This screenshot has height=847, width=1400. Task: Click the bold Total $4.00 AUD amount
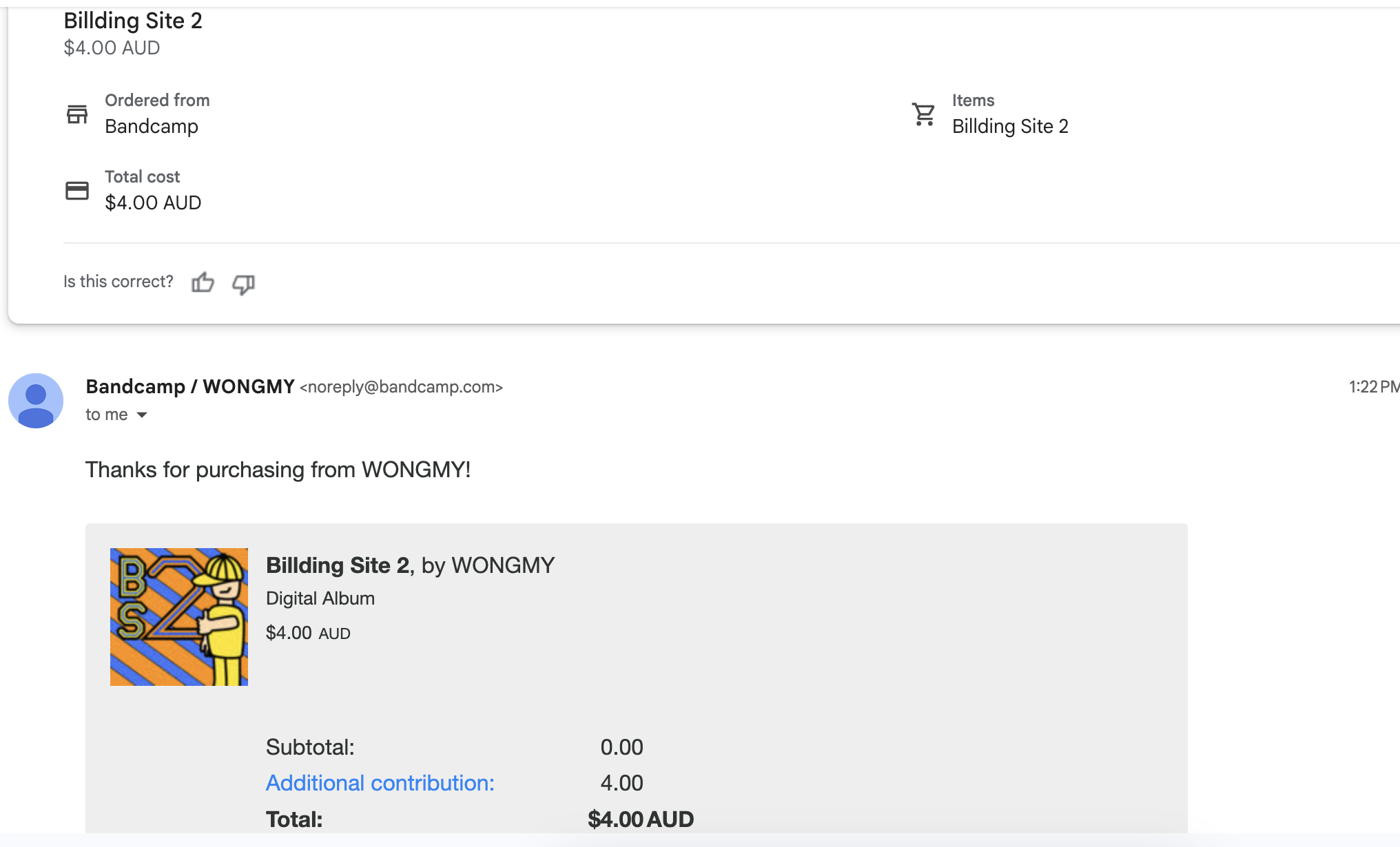click(x=640, y=819)
